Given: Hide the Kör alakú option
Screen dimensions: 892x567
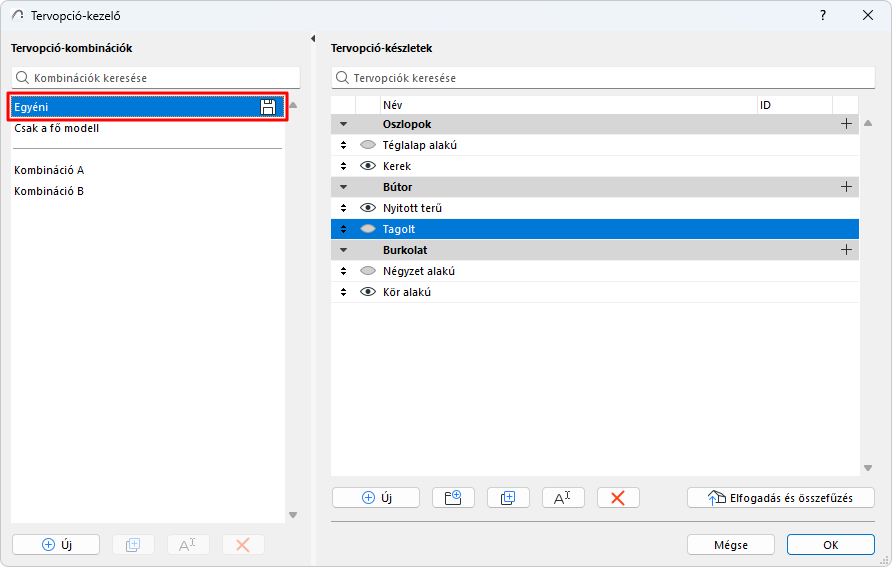Looking at the screenshot, I should point(368,292).
